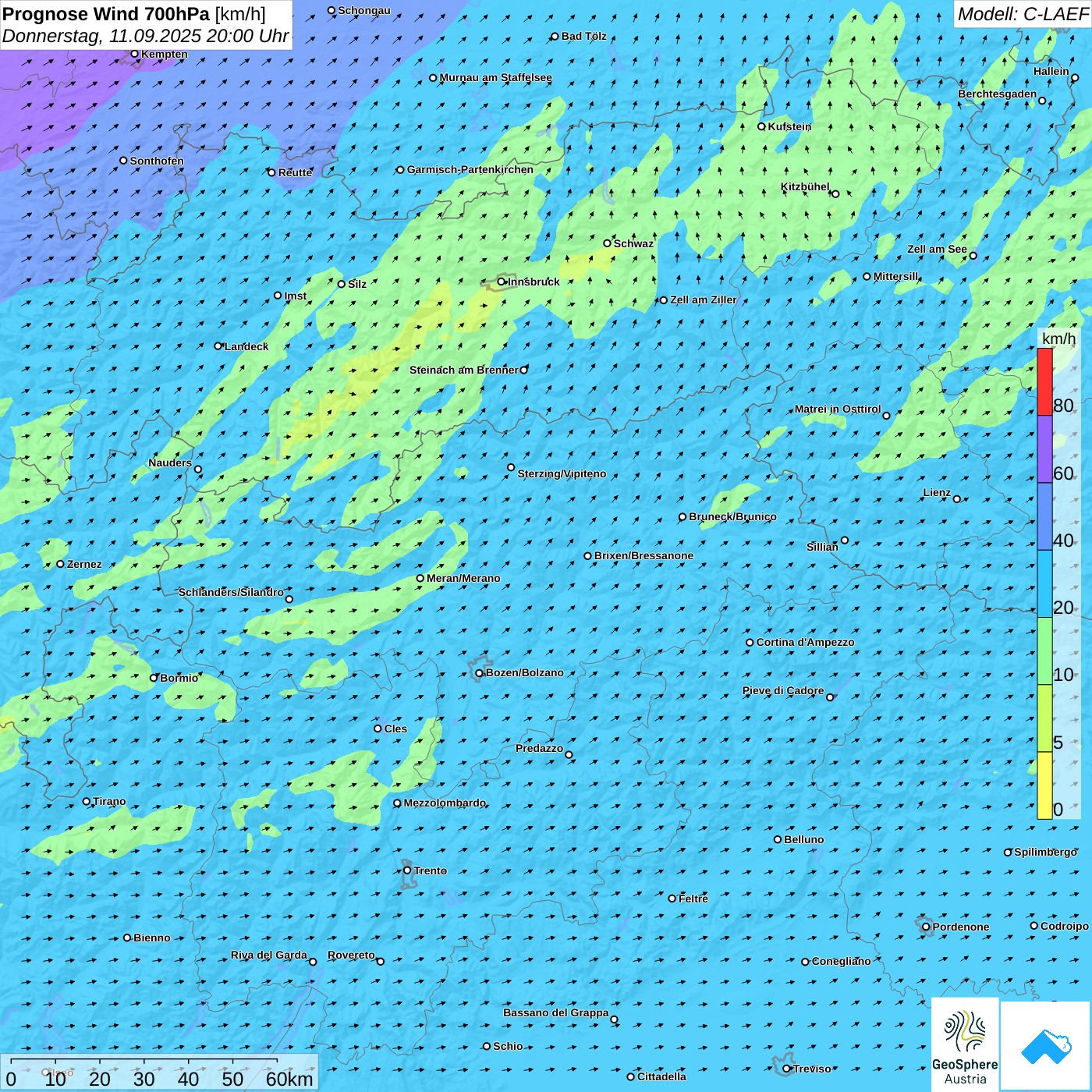The height and width of the screenshot is (1092, 1092).
Task: Click the Riva del Garda label
Action: pyautogui.click(x=269, y=955)
